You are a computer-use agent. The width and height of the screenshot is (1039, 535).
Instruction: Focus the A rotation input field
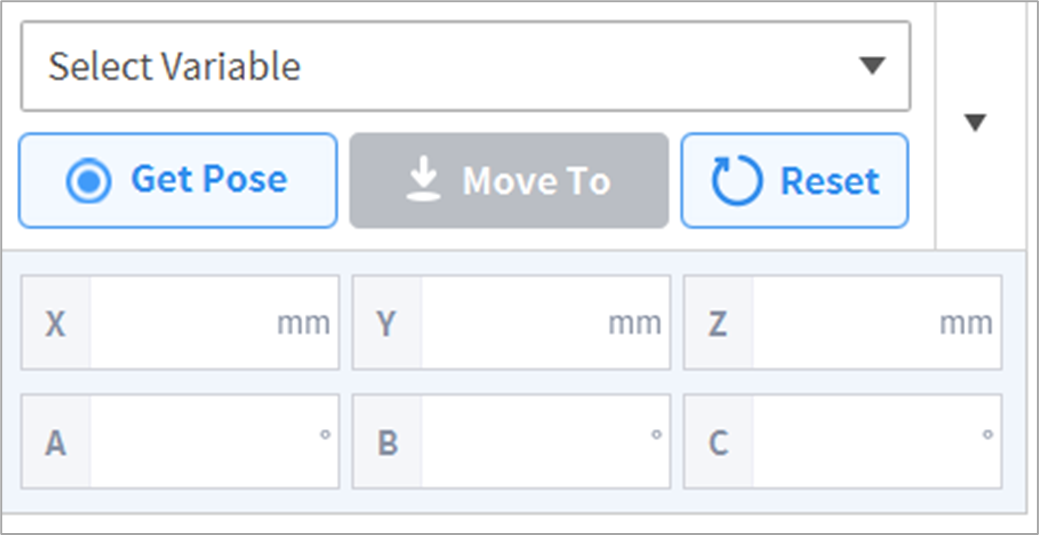click(x=200, y=442)
